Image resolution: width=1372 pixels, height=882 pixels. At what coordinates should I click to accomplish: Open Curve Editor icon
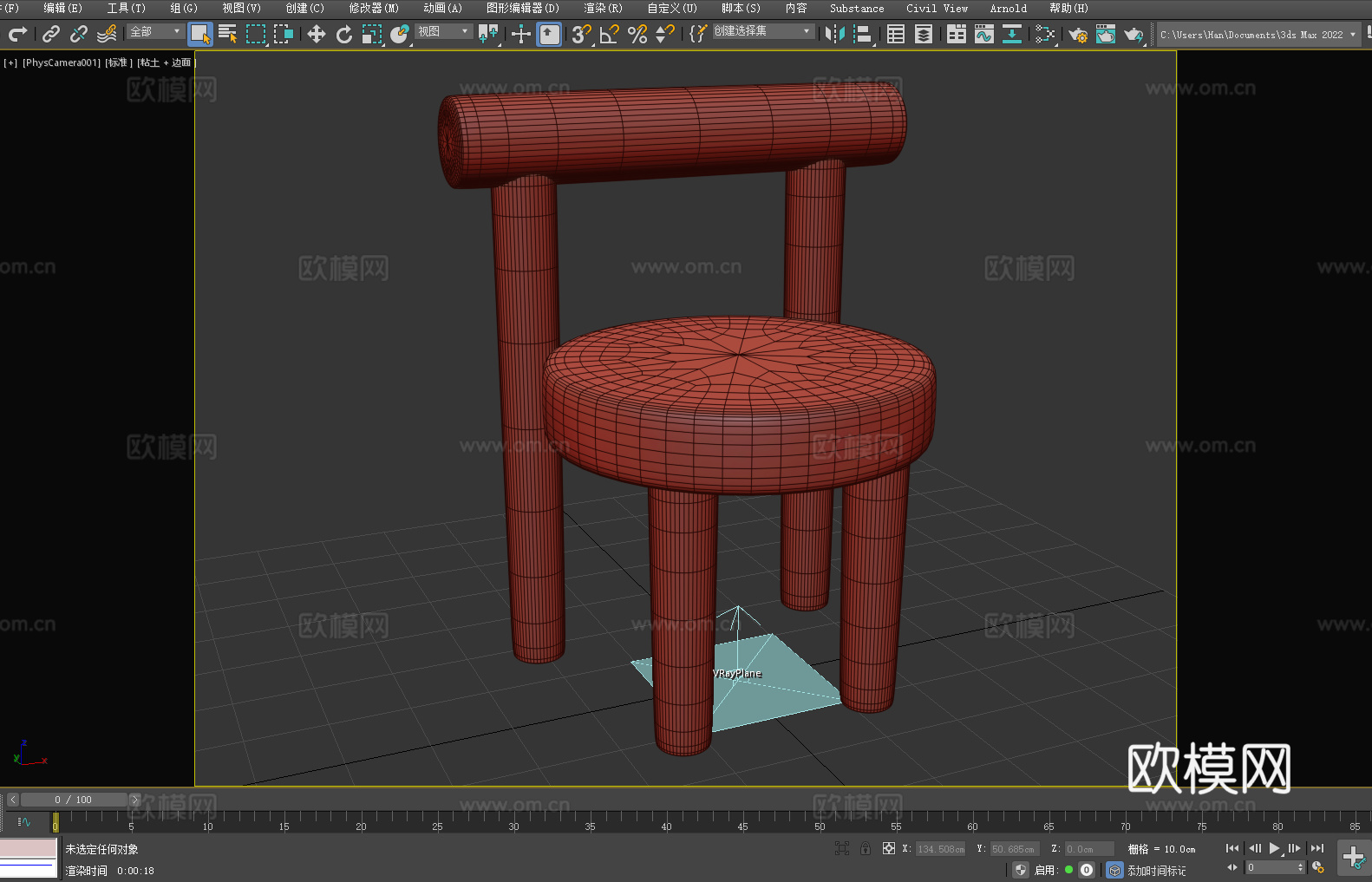pos(984,35)
